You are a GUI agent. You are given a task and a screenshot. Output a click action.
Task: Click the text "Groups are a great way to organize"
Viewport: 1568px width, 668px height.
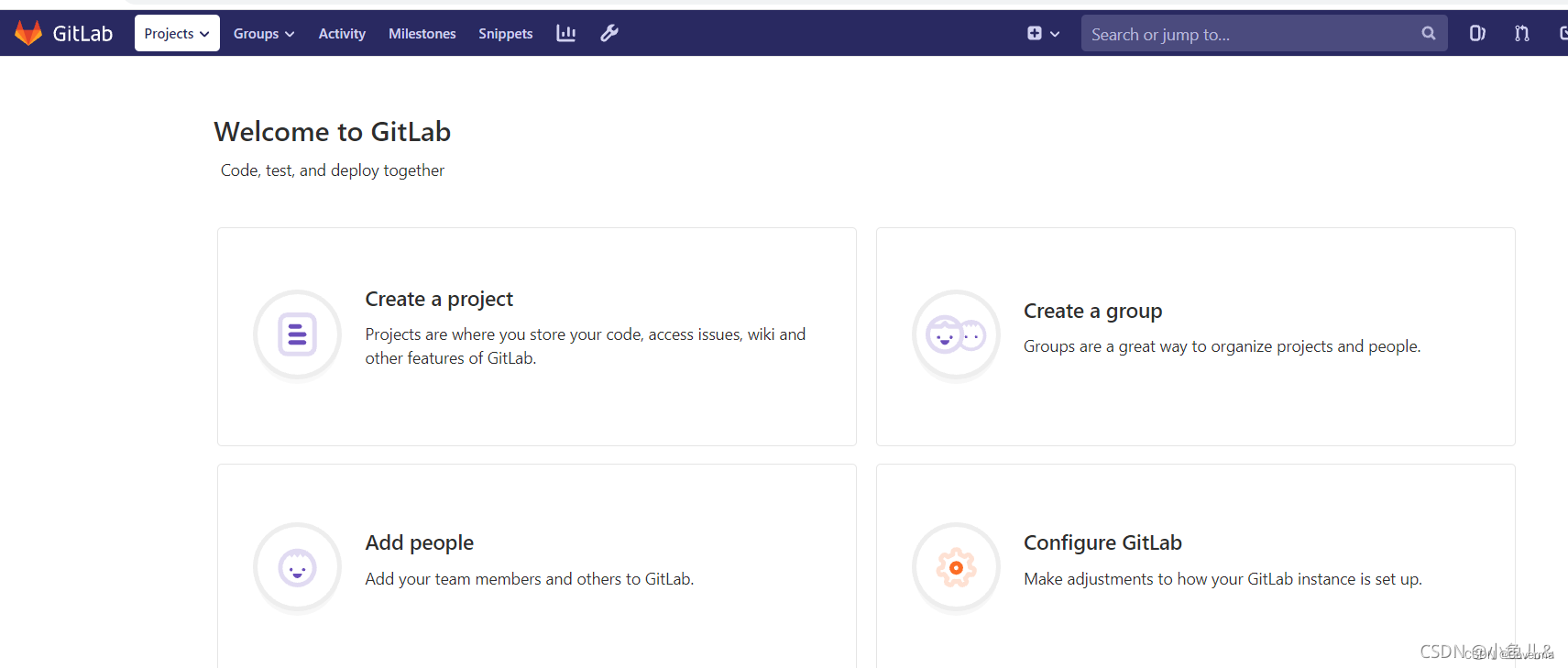click(1222, 346)
